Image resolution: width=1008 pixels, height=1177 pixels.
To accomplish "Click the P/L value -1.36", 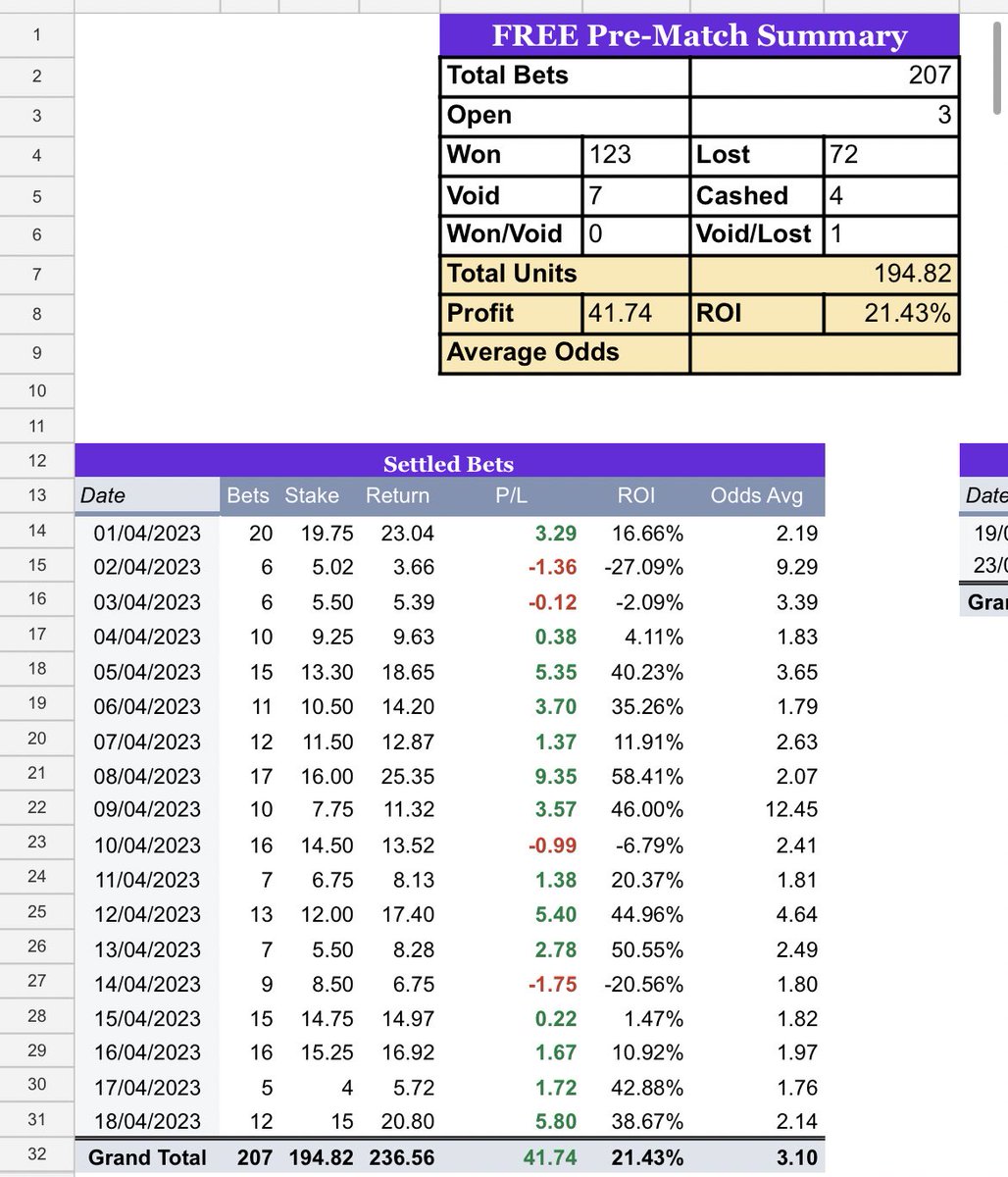I will pos(553,568).
